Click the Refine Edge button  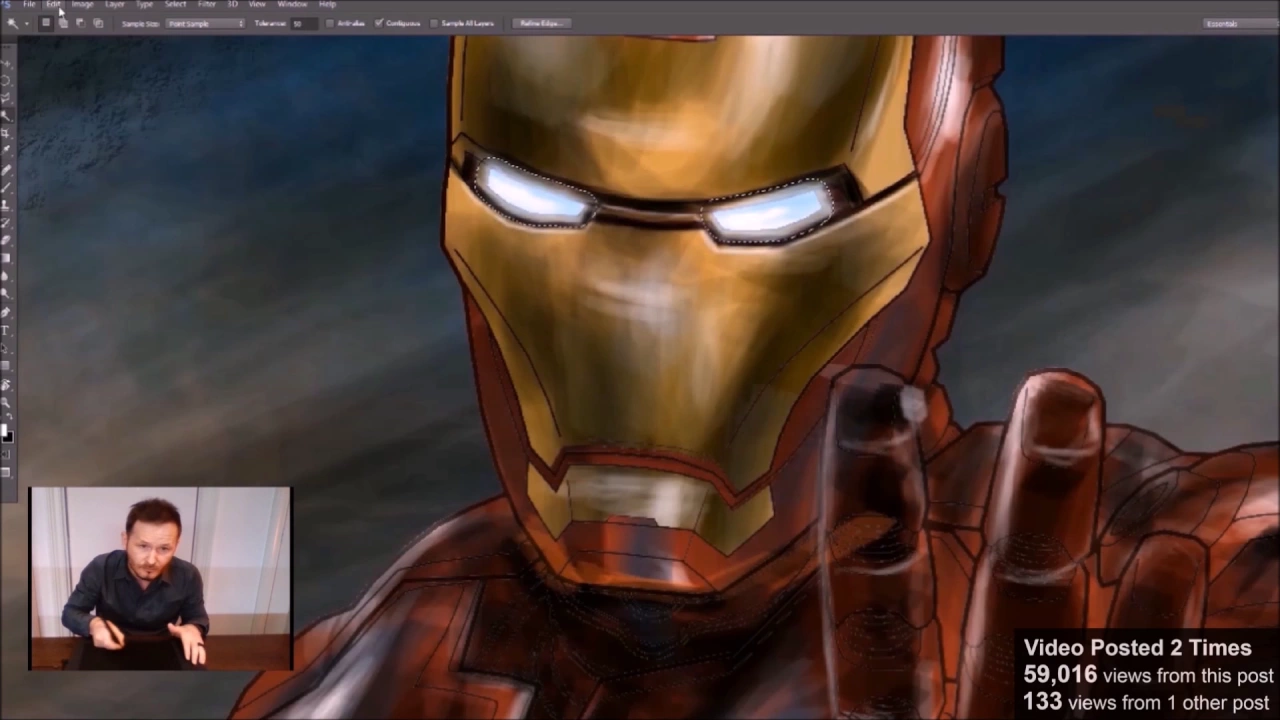[x=541, y=23]
